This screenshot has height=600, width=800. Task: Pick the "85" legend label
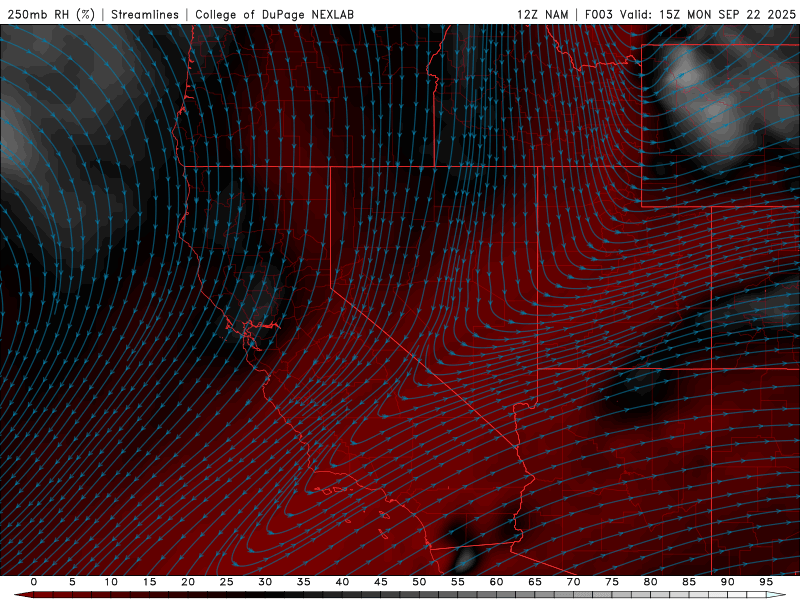(689, 582)
